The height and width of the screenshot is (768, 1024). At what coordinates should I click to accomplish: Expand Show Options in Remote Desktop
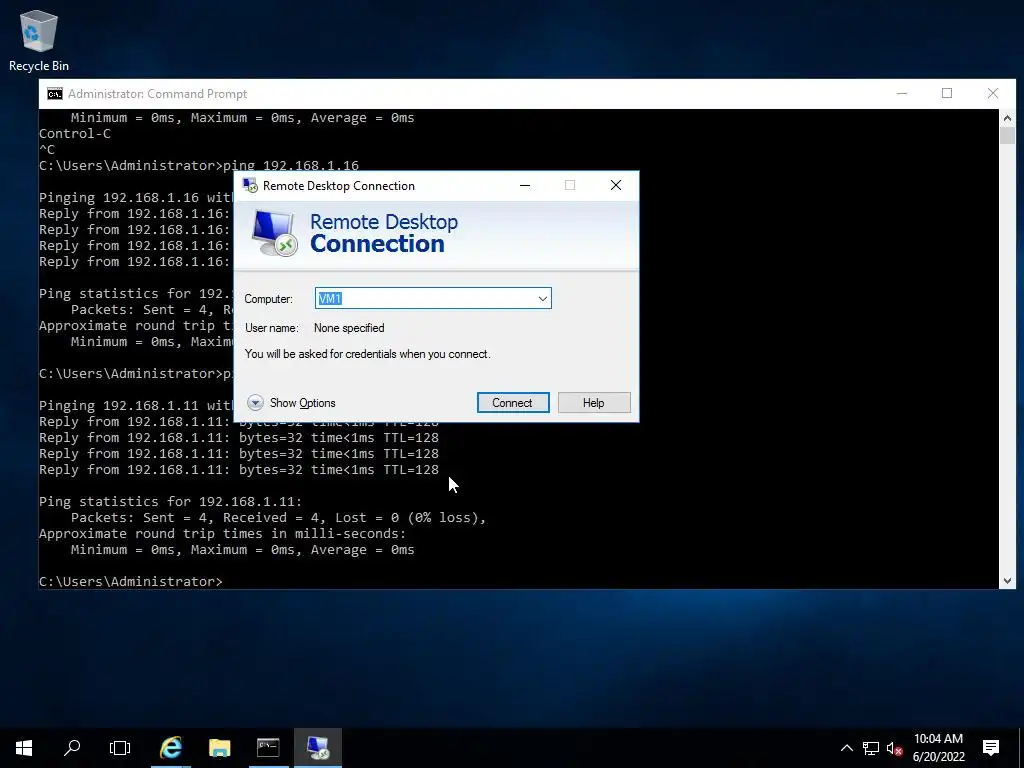click(x=291, y=403)
